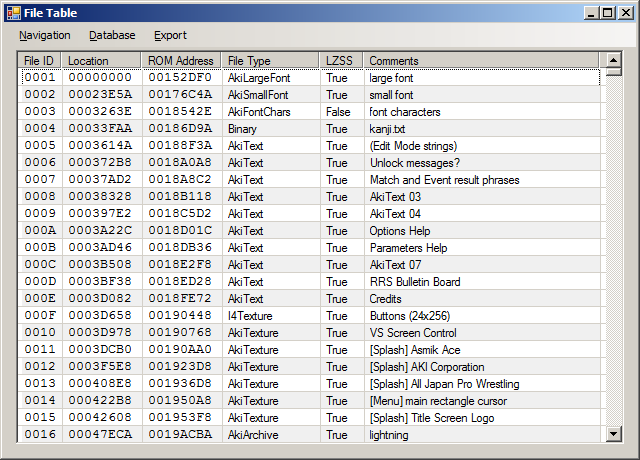Screen dimensions: 640x460
Task: Sort by File ID column header
Action: (39, 61)
